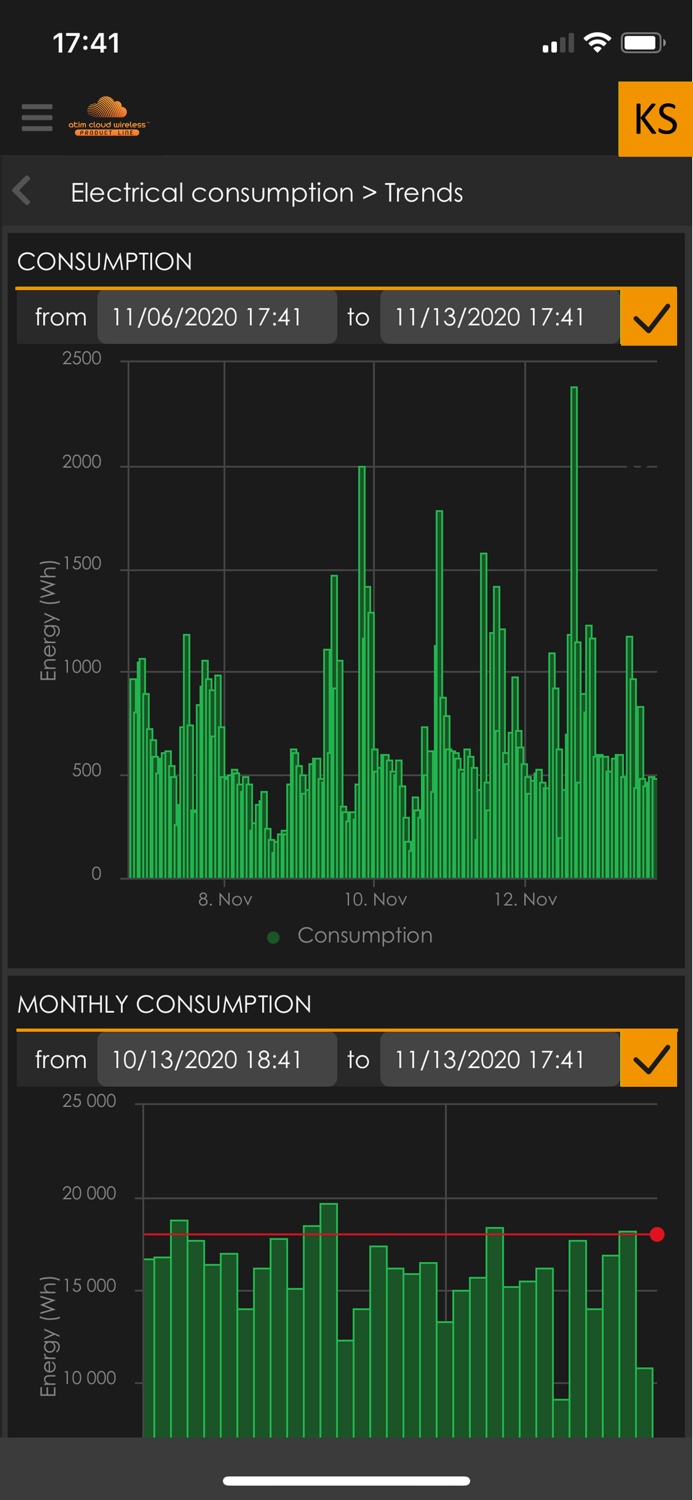
Task: Select the red threshold marker dot
Action: pyautogui.click(x=657, y=1234)
